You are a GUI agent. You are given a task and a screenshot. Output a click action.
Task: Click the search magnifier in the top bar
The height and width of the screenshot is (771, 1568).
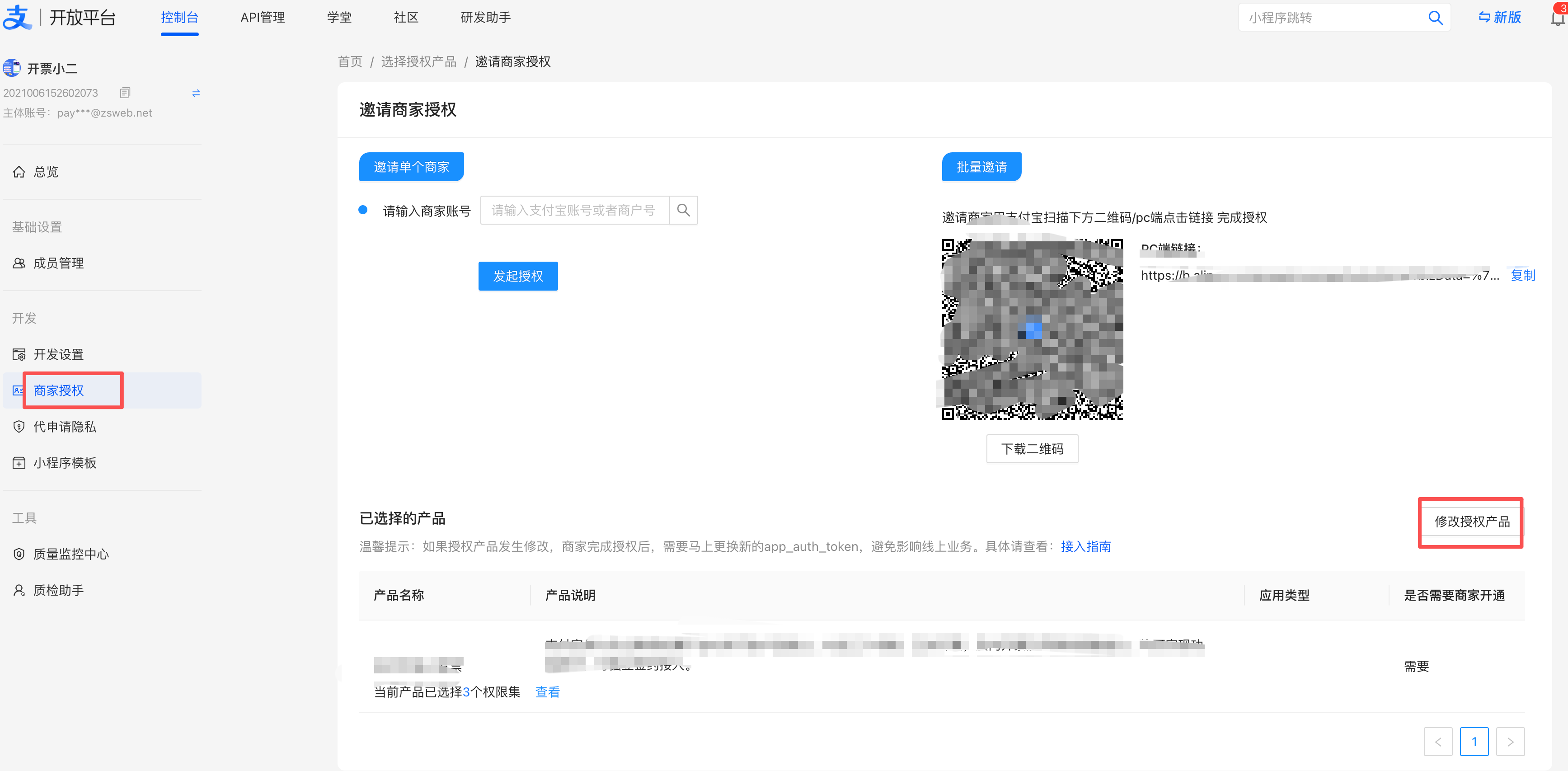point(1435,18)
